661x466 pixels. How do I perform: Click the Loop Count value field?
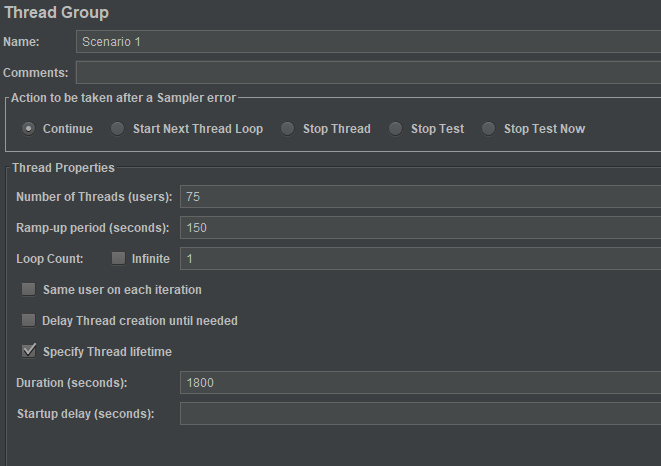(420, 258)
